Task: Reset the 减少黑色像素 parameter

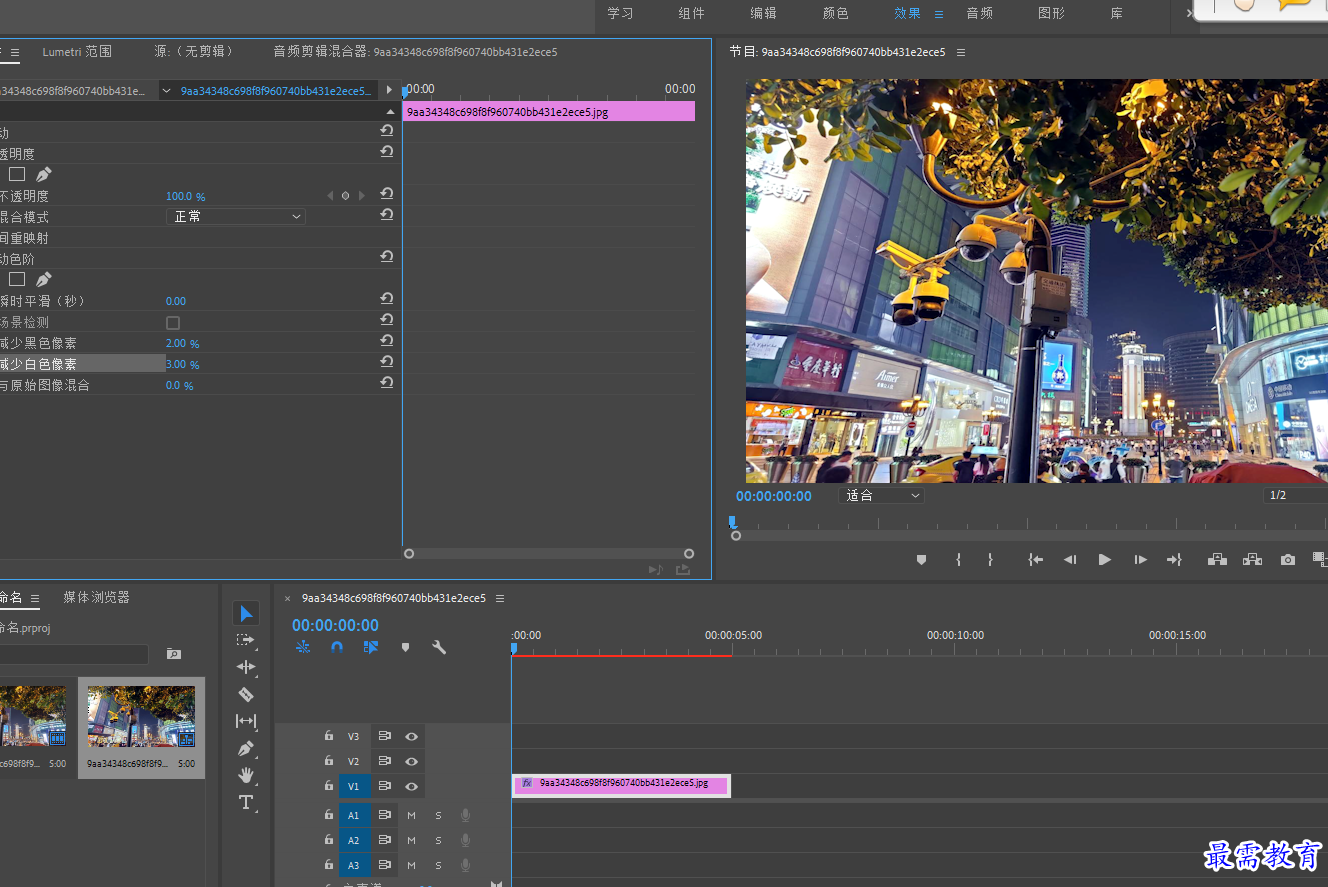Action: 387,341
